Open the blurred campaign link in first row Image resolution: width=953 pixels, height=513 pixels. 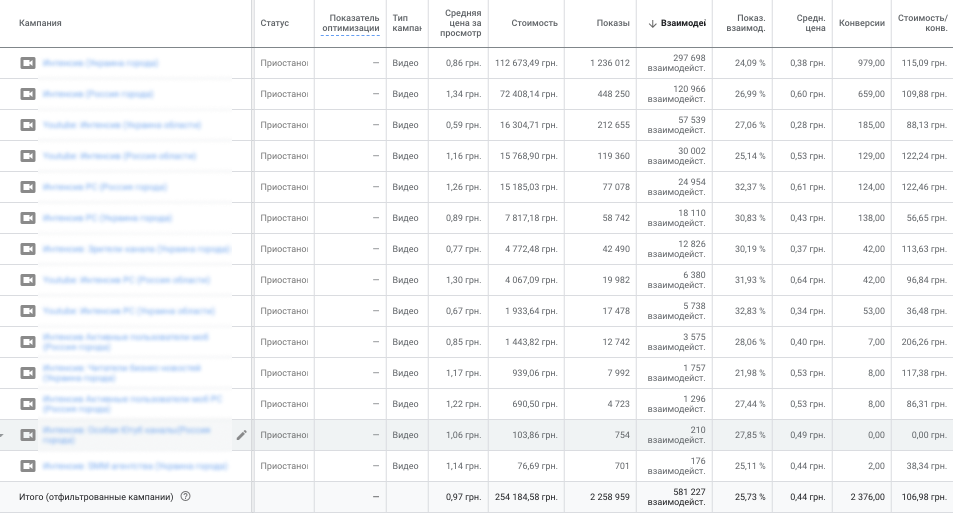point(100,63)
